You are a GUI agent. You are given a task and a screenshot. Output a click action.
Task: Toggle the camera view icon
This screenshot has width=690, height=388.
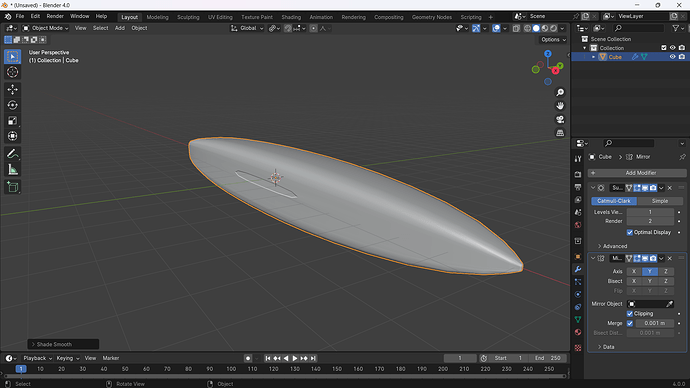tap(560, 120)
